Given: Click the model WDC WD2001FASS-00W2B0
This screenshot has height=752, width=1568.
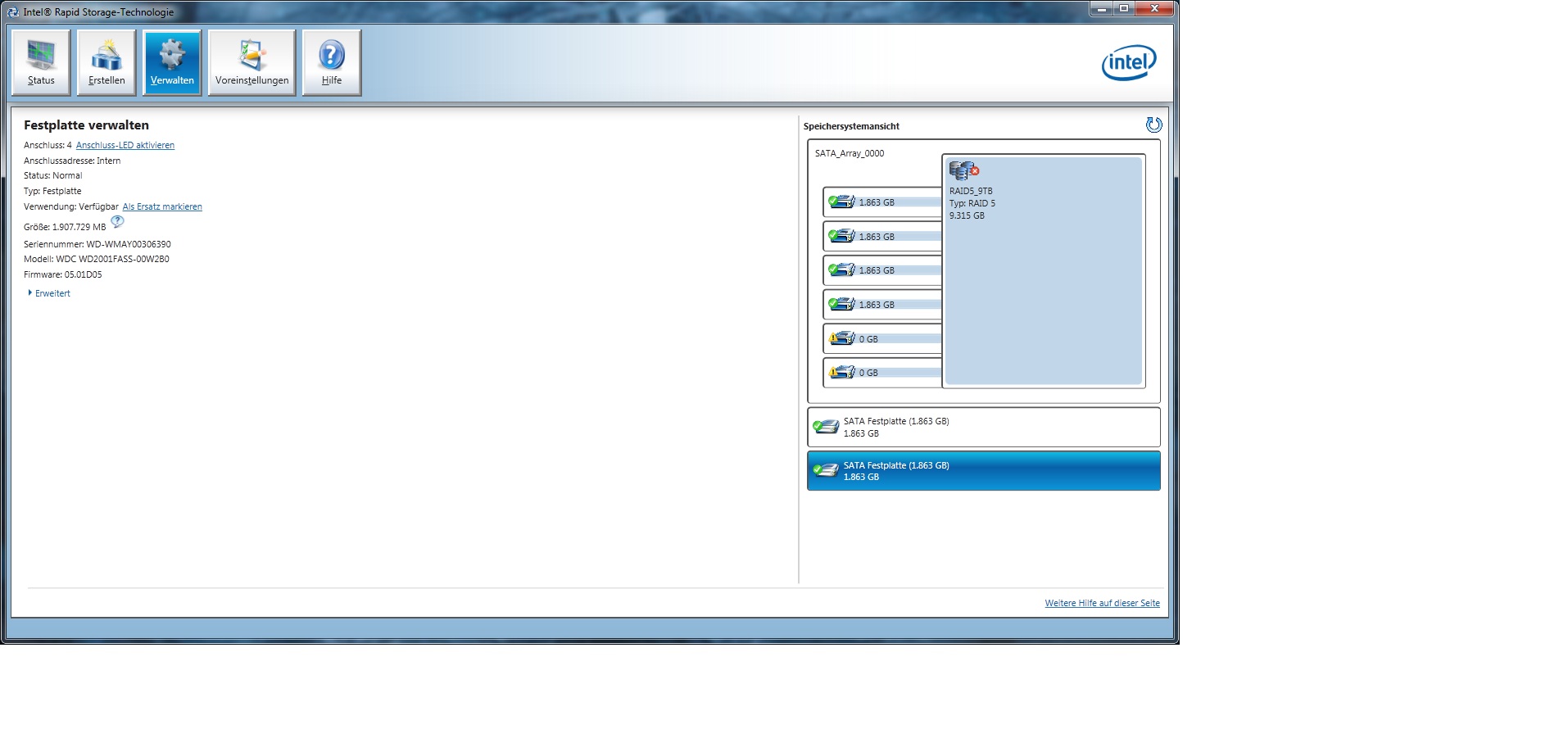Looking at the screenshot, I should click(x=112, y=260).
